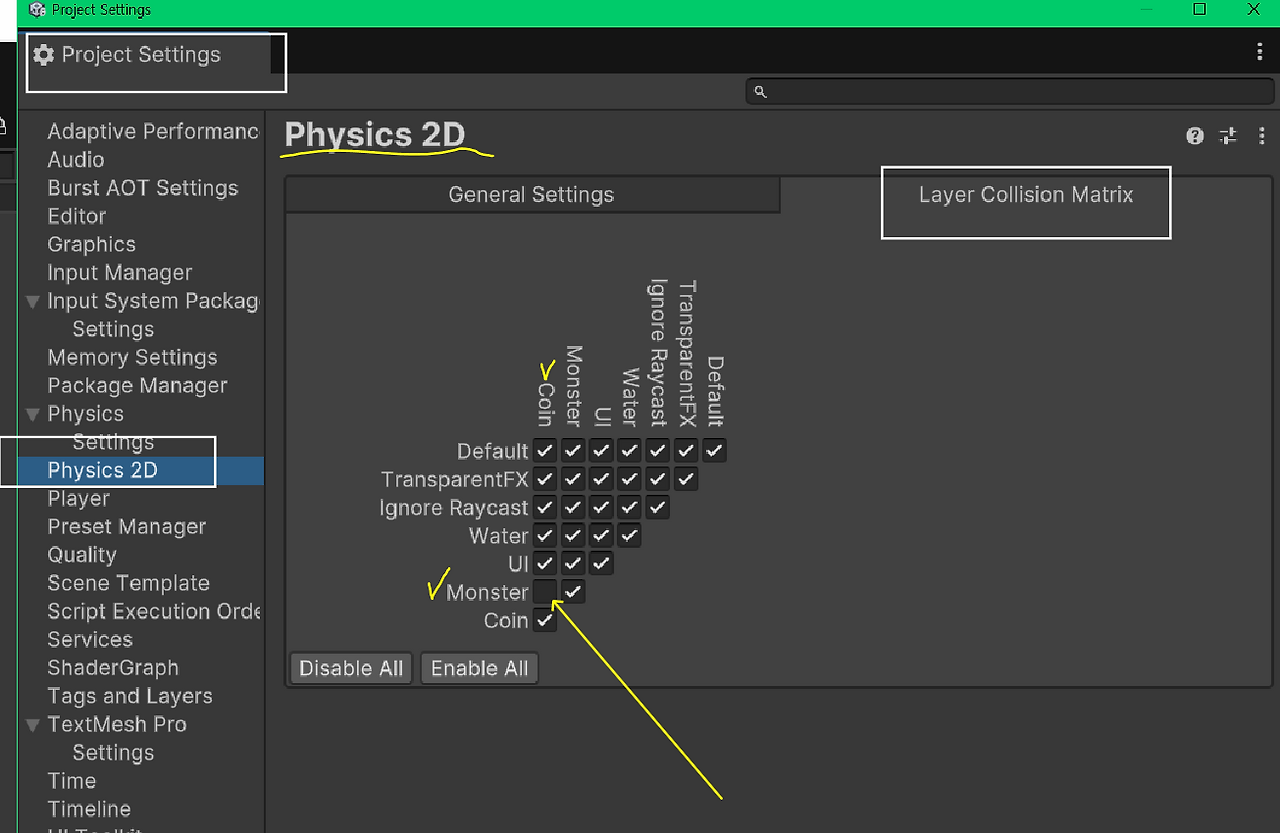The width and height of the screenshot is (1280, 833).
Task: Click the Enable All button
Action: coord(480,668)
